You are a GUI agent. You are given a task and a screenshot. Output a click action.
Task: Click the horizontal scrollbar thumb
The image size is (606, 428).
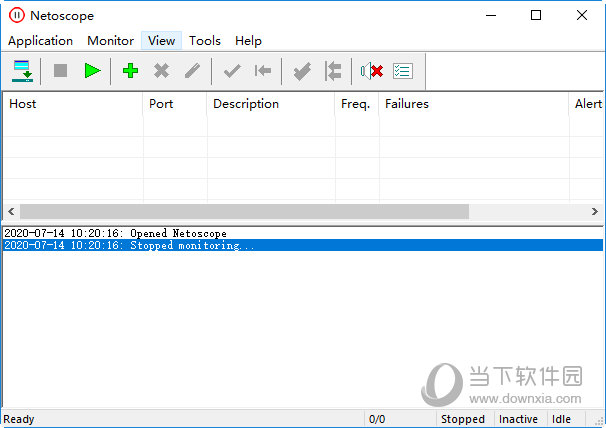(x=244, y=211)
